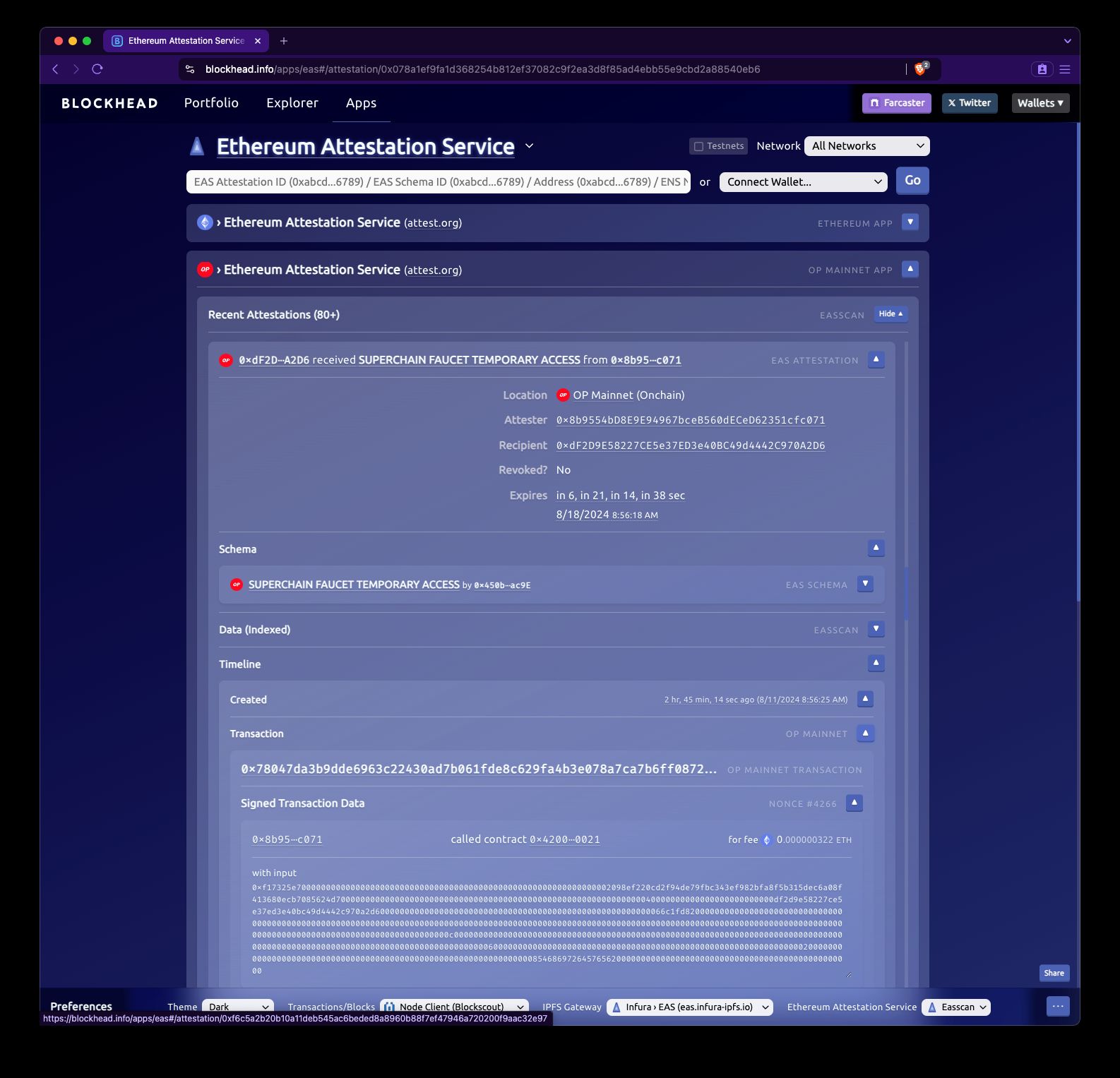This screenshot has width=1120, height=1078.
Task: Collapse the EAS Attestation card
Action: 876,359
